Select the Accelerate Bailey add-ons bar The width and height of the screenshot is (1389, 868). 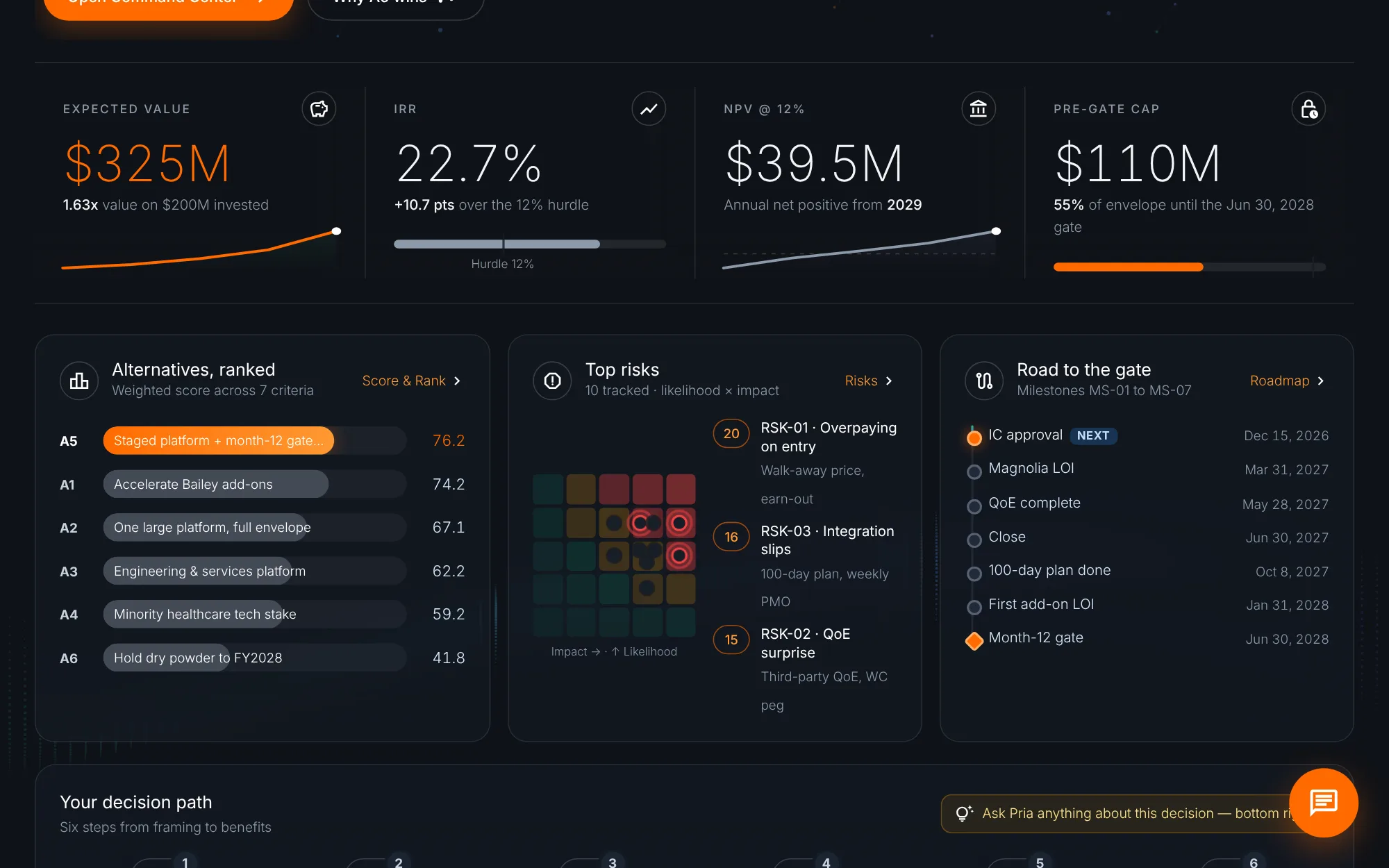(x=255, y=484)
